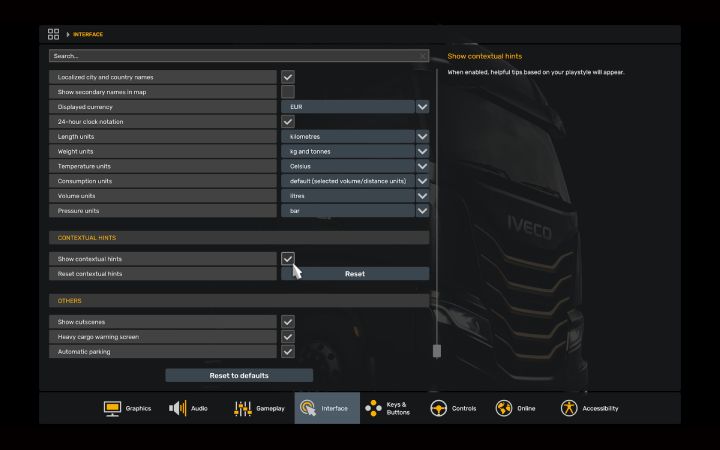
Task: Click the Keys & Buttons icon
Action: [x=373, y=408]
